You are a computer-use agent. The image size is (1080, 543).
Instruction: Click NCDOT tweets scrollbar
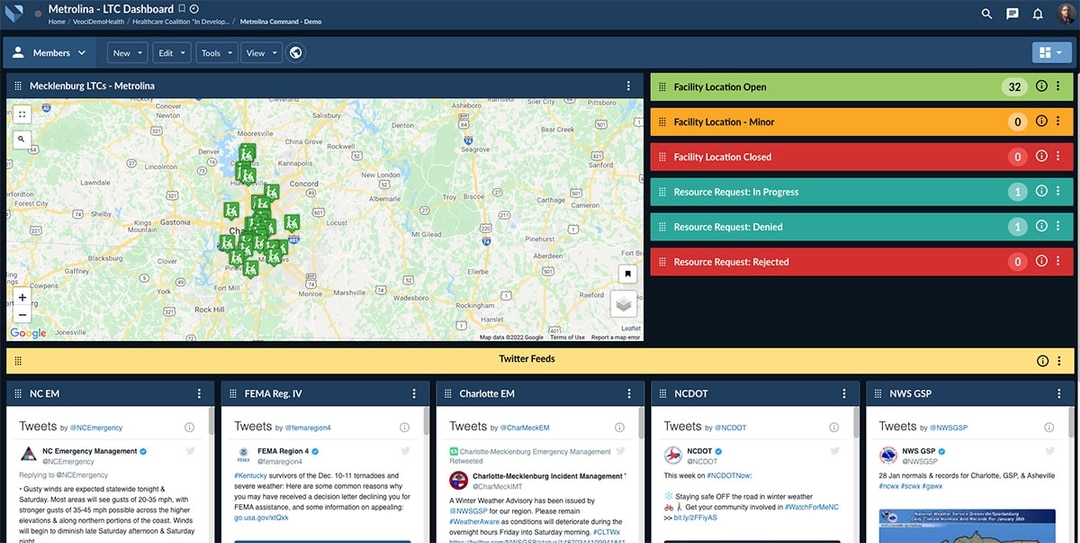tap(856, 421)
